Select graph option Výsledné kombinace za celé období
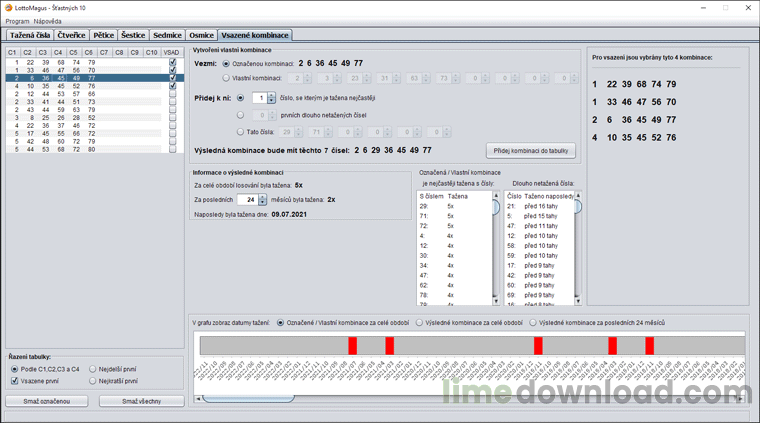 (419, 323)
